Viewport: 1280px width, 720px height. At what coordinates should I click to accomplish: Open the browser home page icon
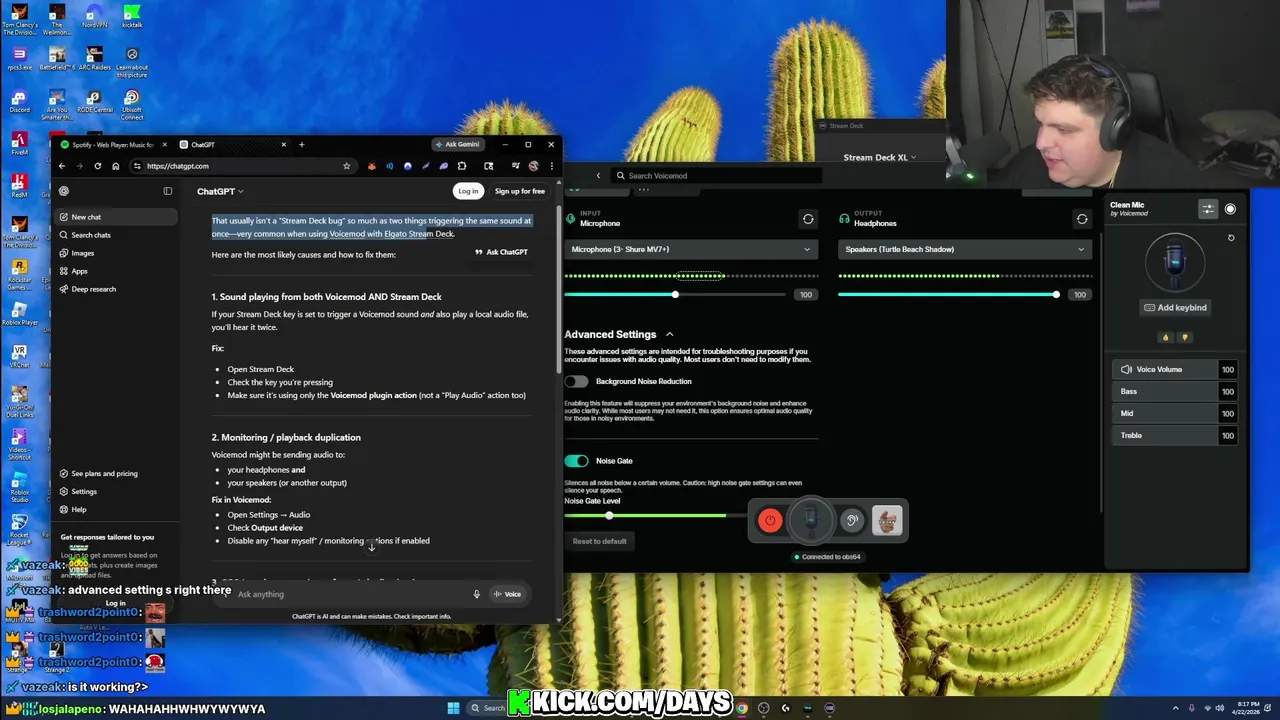(115, 166)
